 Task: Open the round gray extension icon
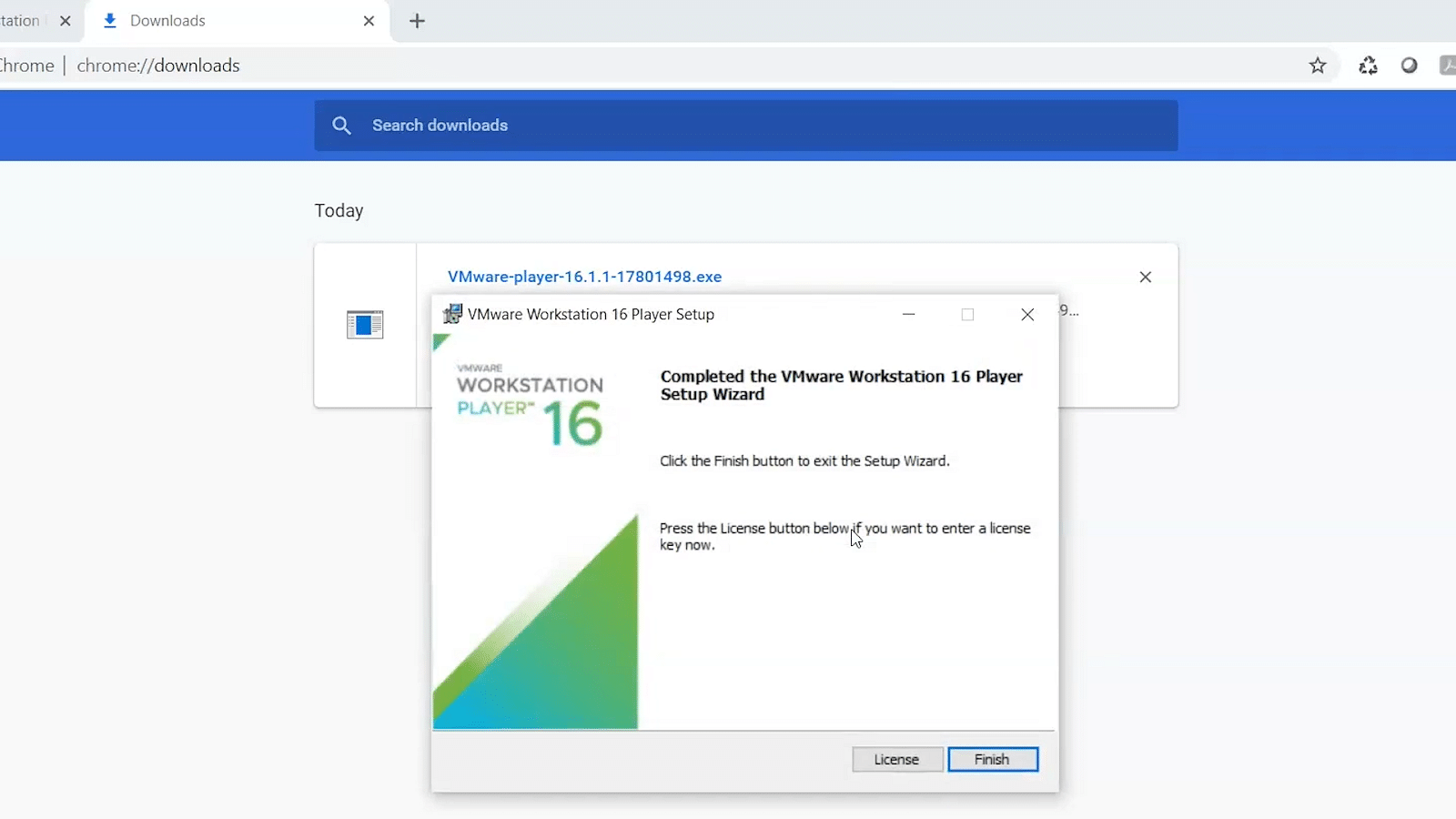click(x=1409, y=66)
